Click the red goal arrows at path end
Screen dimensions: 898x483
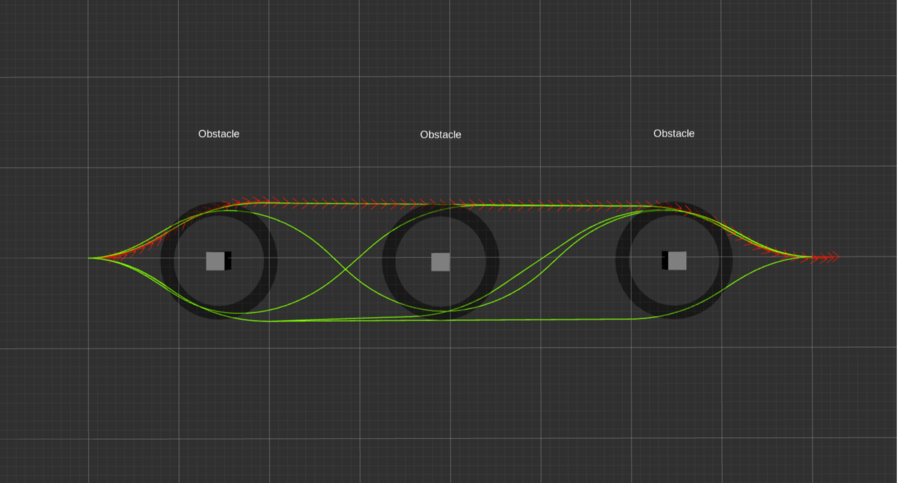(x=825, y=258)
